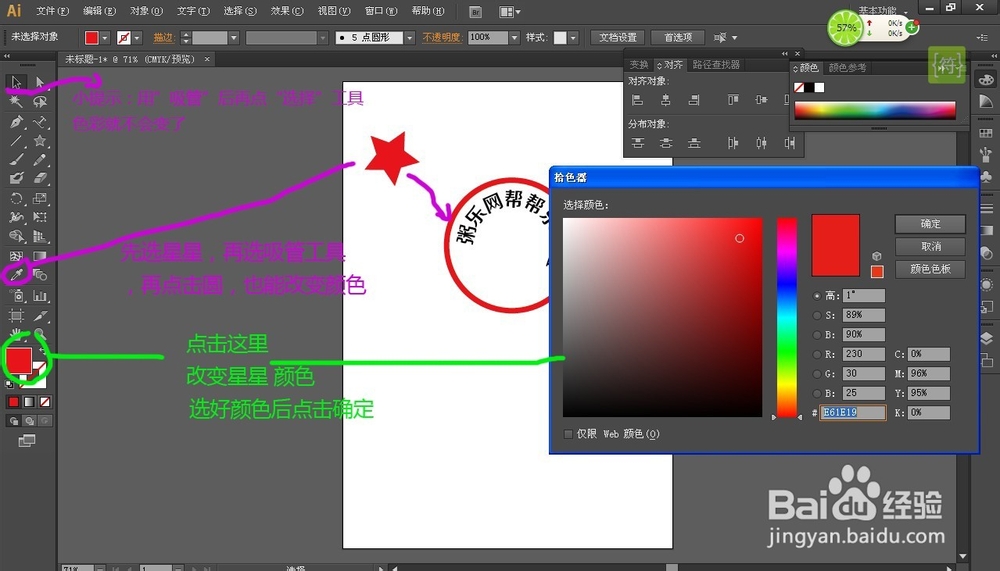Click horizontal align left icon

coord(637,100)
